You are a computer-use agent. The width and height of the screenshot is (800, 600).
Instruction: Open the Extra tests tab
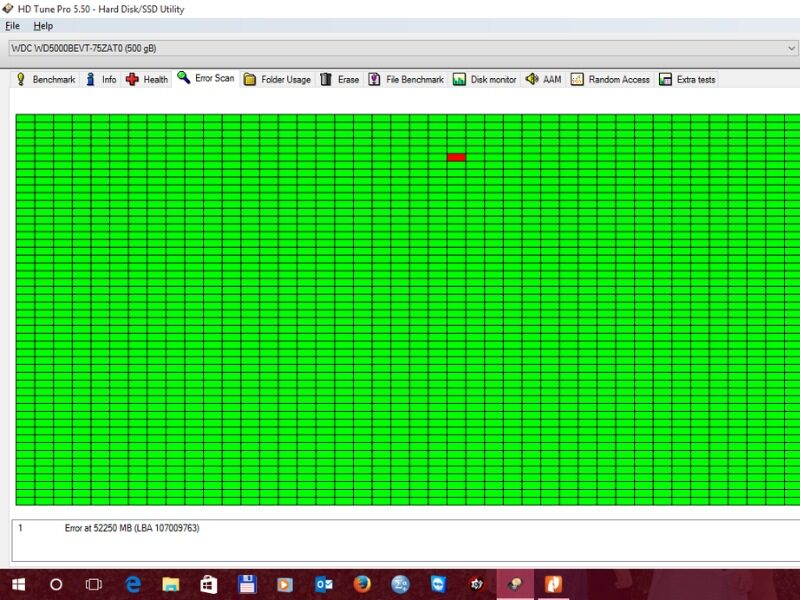click(687, 79)
